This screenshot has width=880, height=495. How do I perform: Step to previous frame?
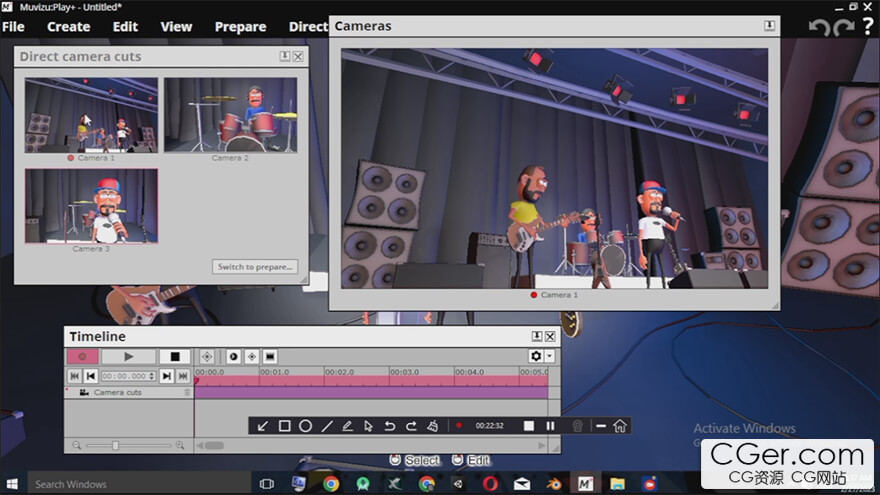point(91,376)
